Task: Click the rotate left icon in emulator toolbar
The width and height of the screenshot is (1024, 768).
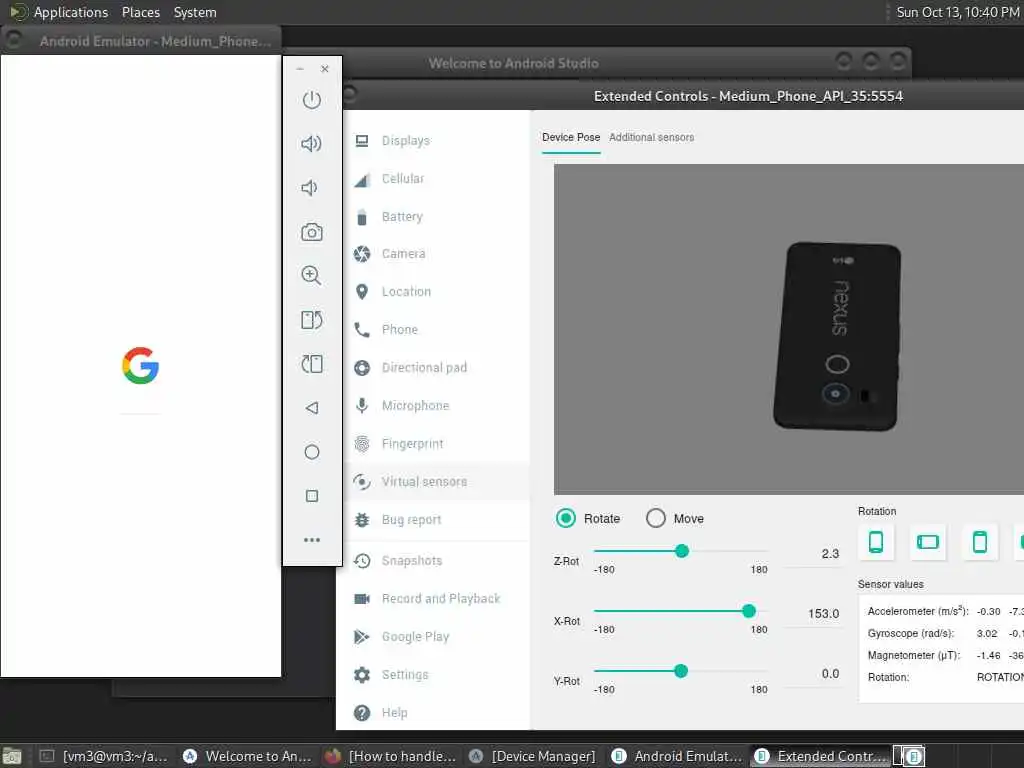Action: pos(312,320)
